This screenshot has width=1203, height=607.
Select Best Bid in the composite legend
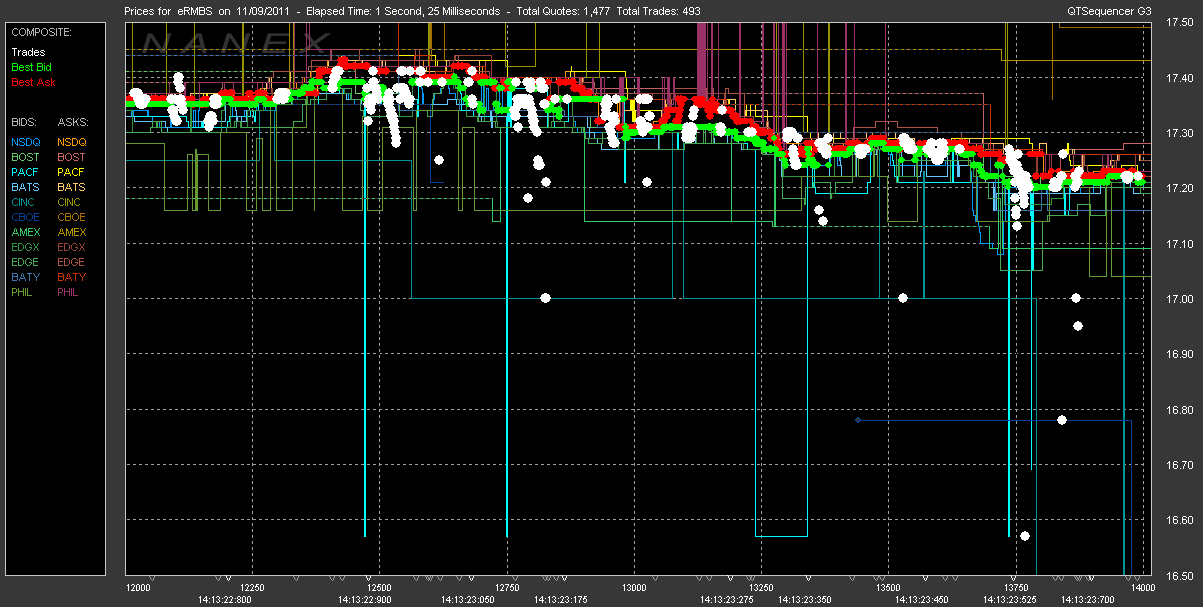pos(31,67)
